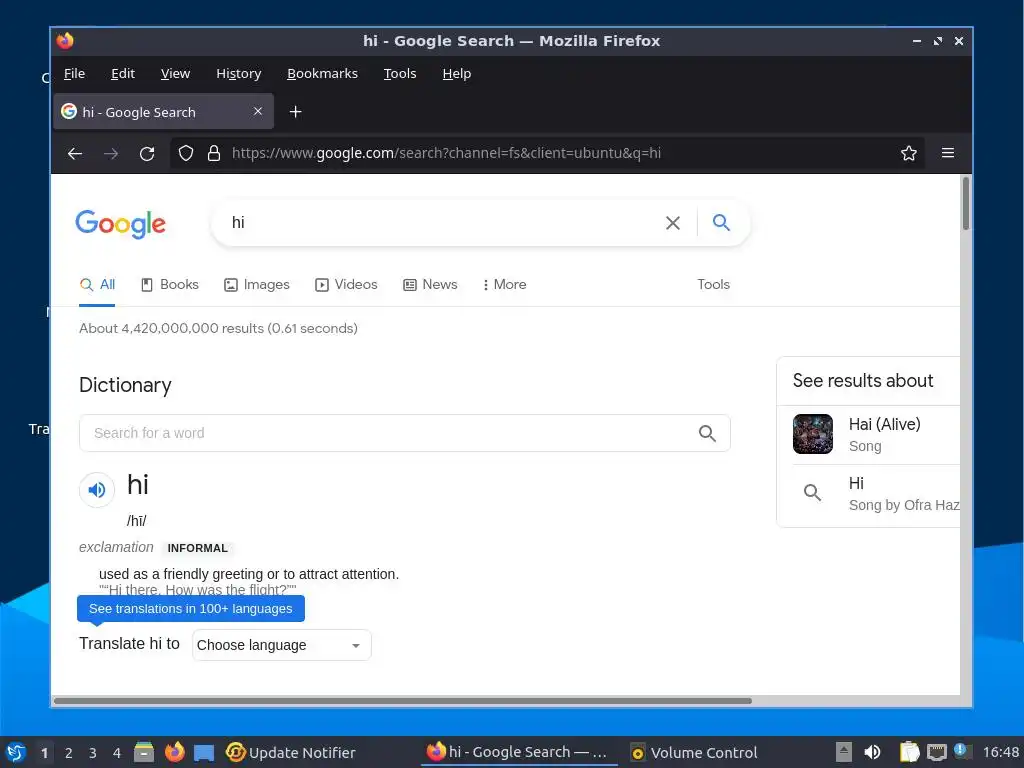Click the update notification tray icon

(962, 751)
